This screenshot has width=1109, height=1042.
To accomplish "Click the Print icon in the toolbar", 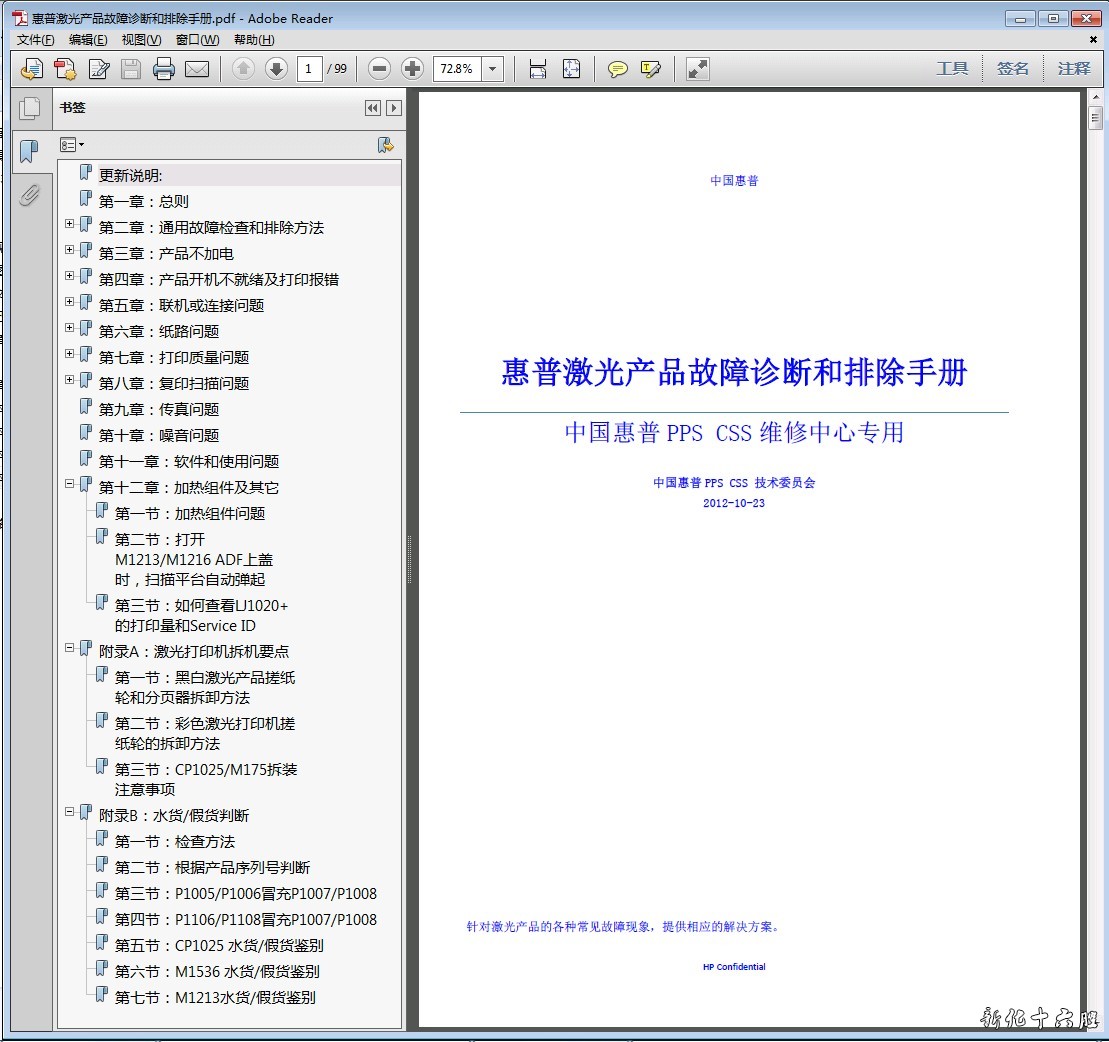I will pos(164,69).
